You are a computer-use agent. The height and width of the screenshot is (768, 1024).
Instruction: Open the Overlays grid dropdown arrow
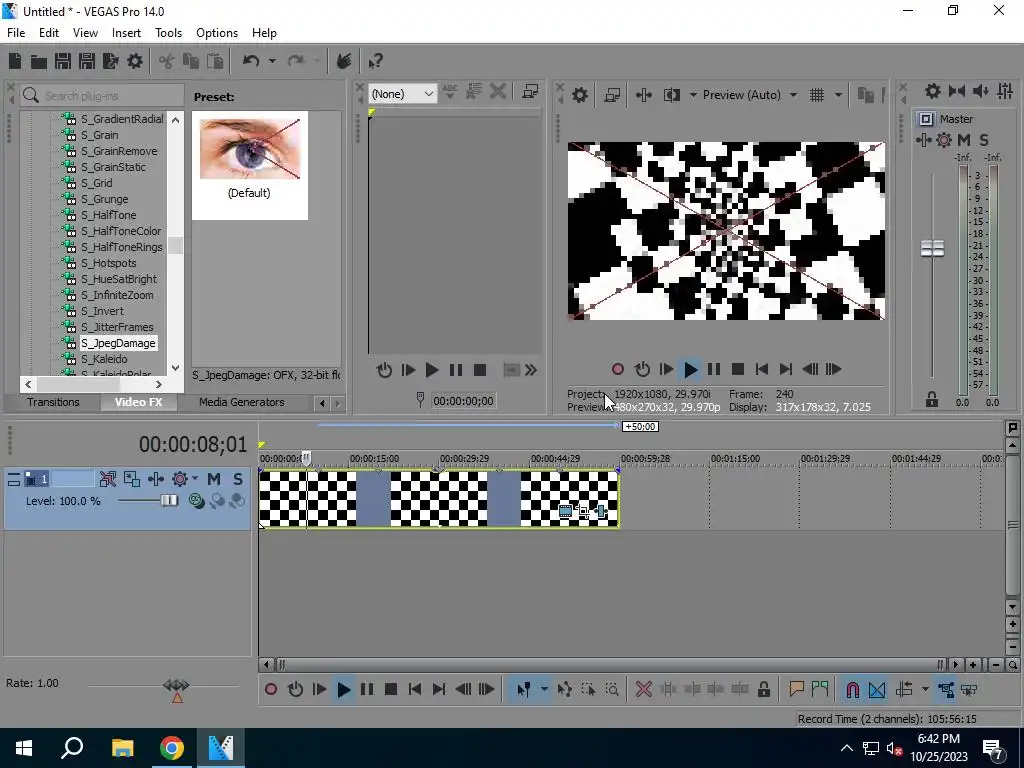tap(838, 95)
